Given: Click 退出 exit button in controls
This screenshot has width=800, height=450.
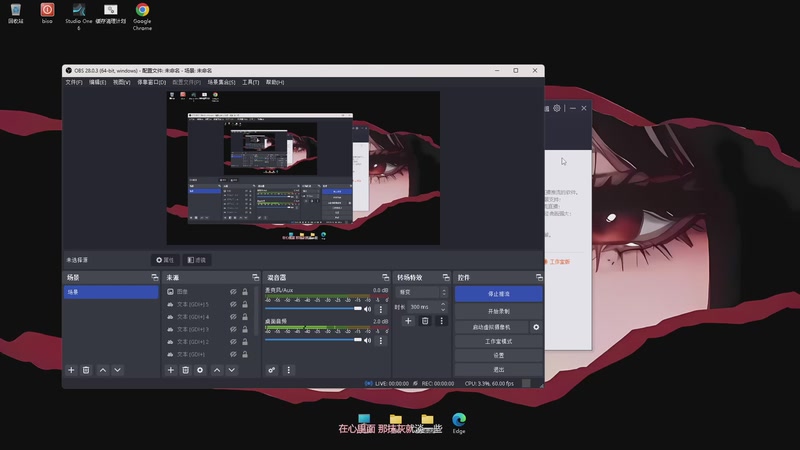Looking at the screenshot, I should click(498, 369).
